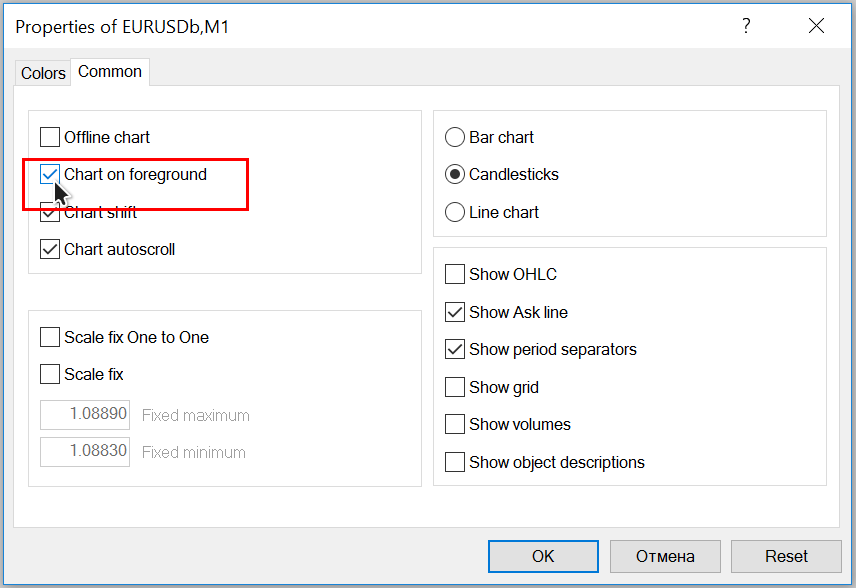Disable the Chart shift option

[50, 212]
